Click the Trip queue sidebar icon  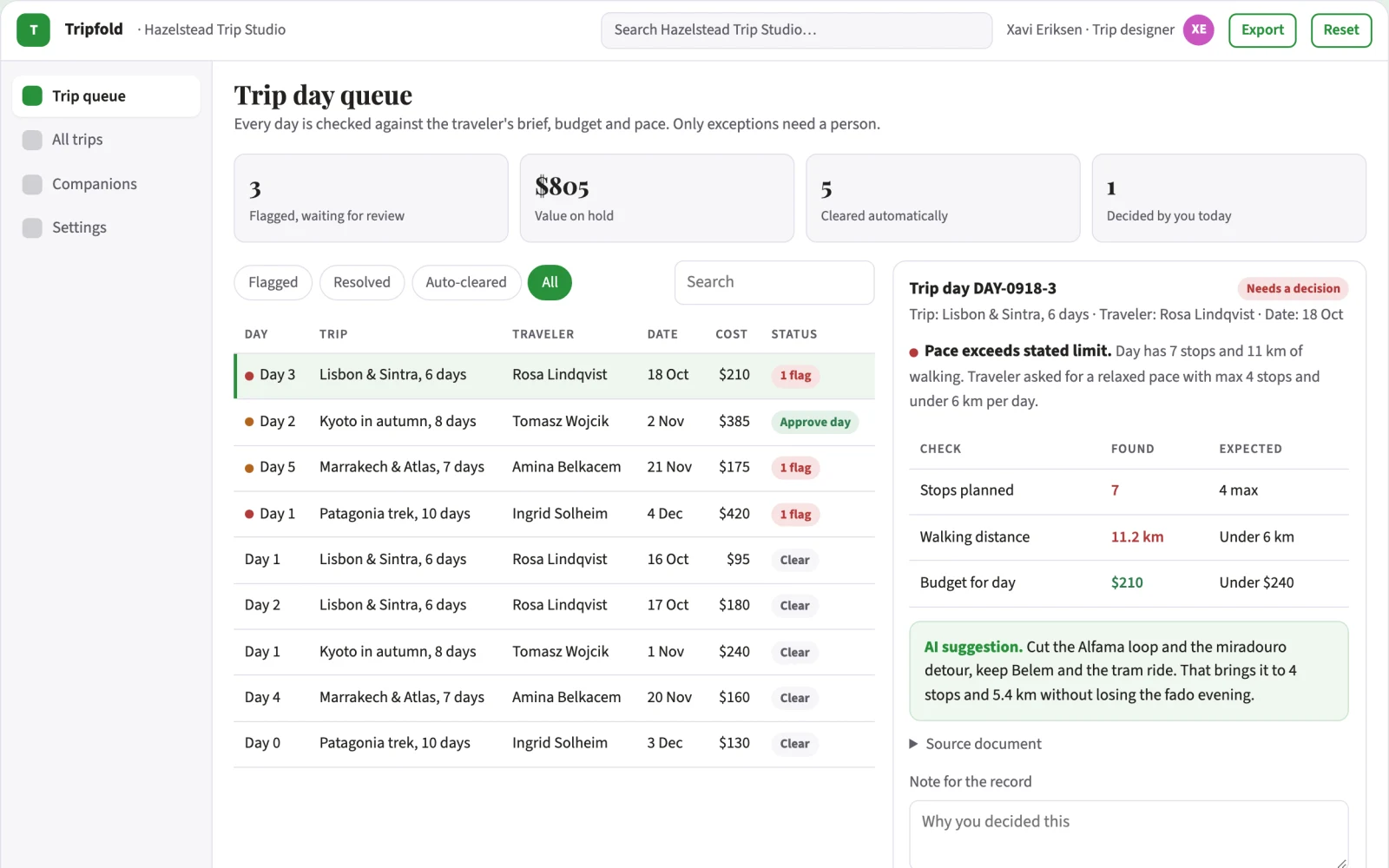(32, 95)
